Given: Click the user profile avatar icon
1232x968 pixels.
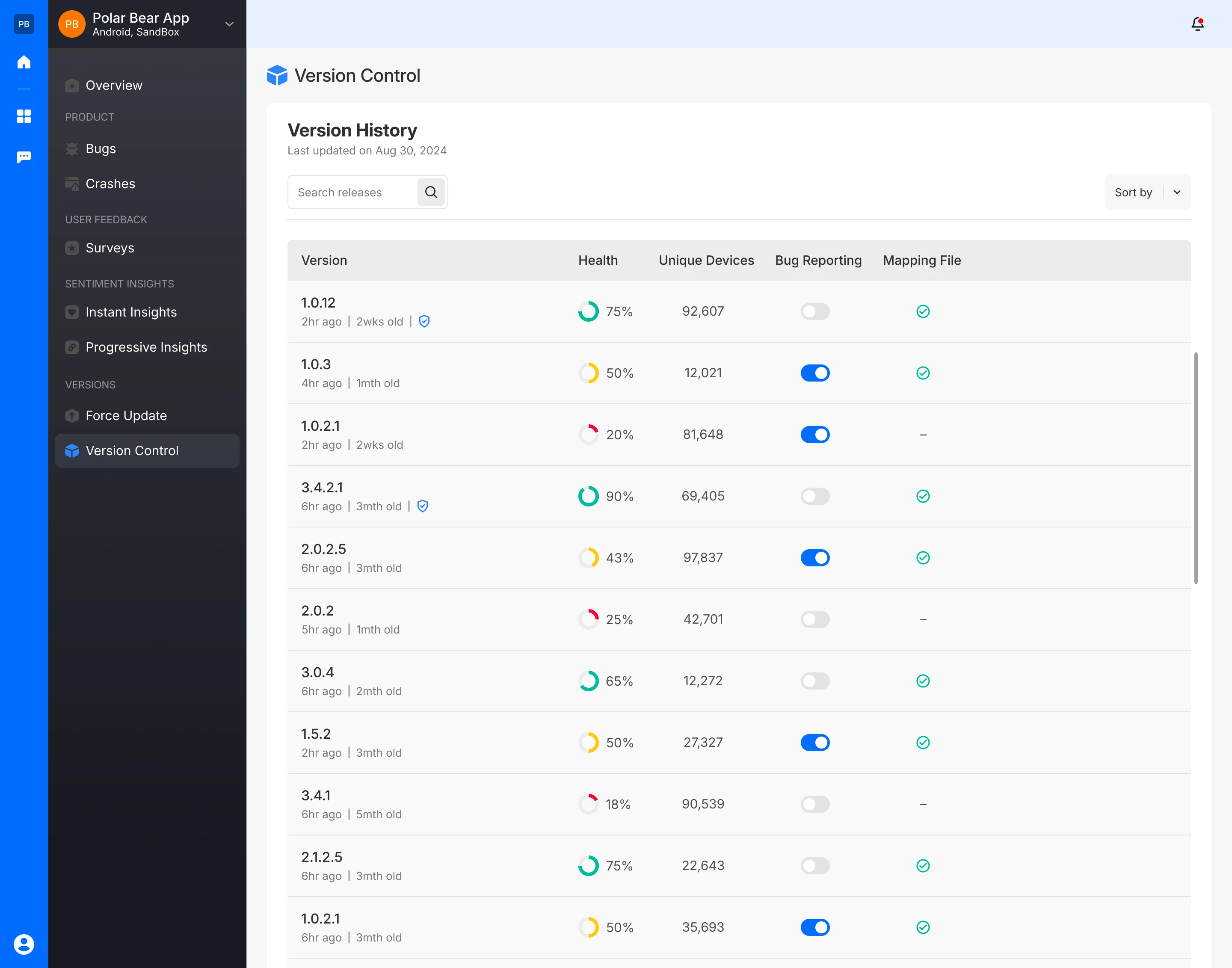Looking at the screenshot, I should (24, 944).
